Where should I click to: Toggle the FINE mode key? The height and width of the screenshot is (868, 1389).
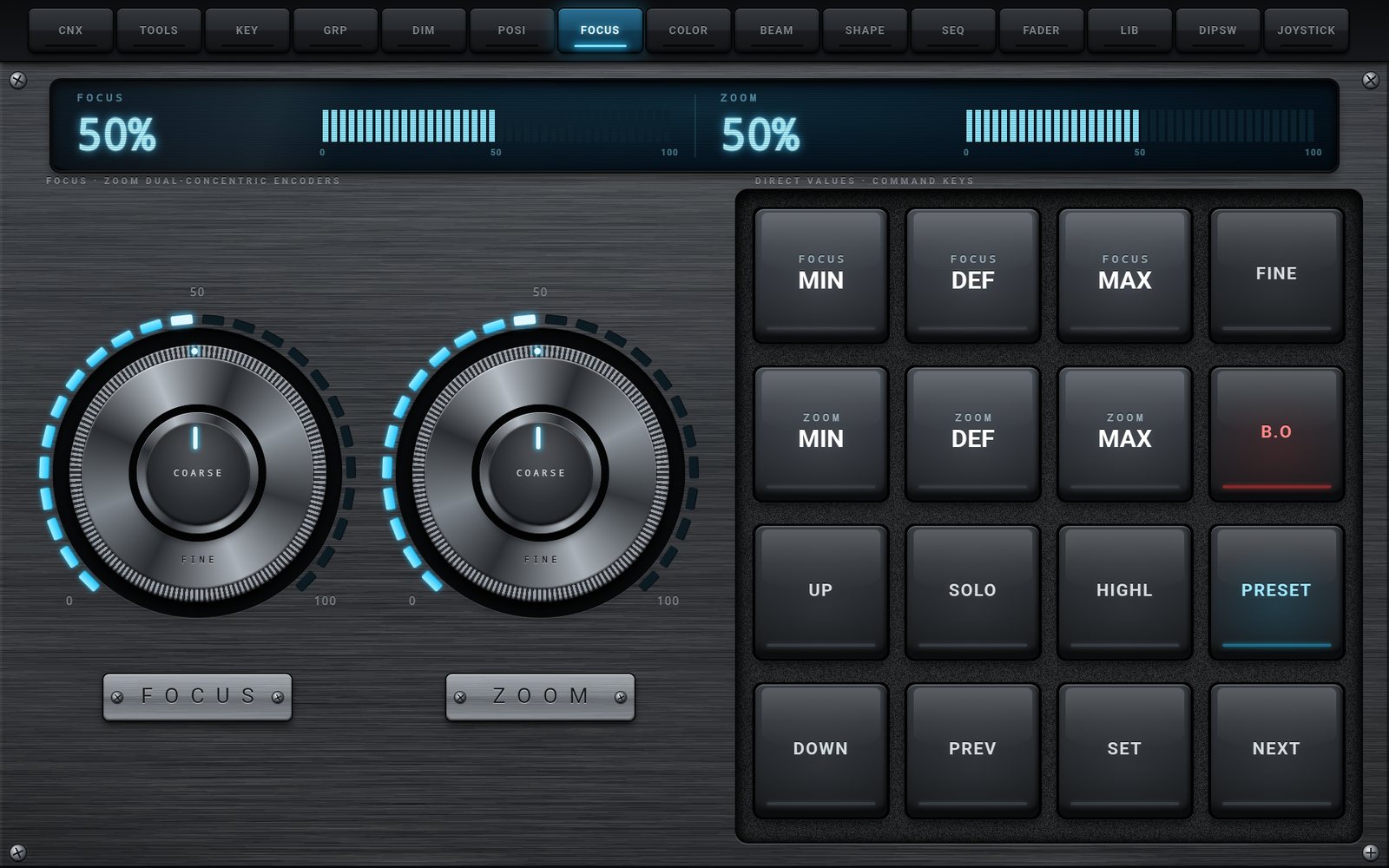(x=1276, y=274)
